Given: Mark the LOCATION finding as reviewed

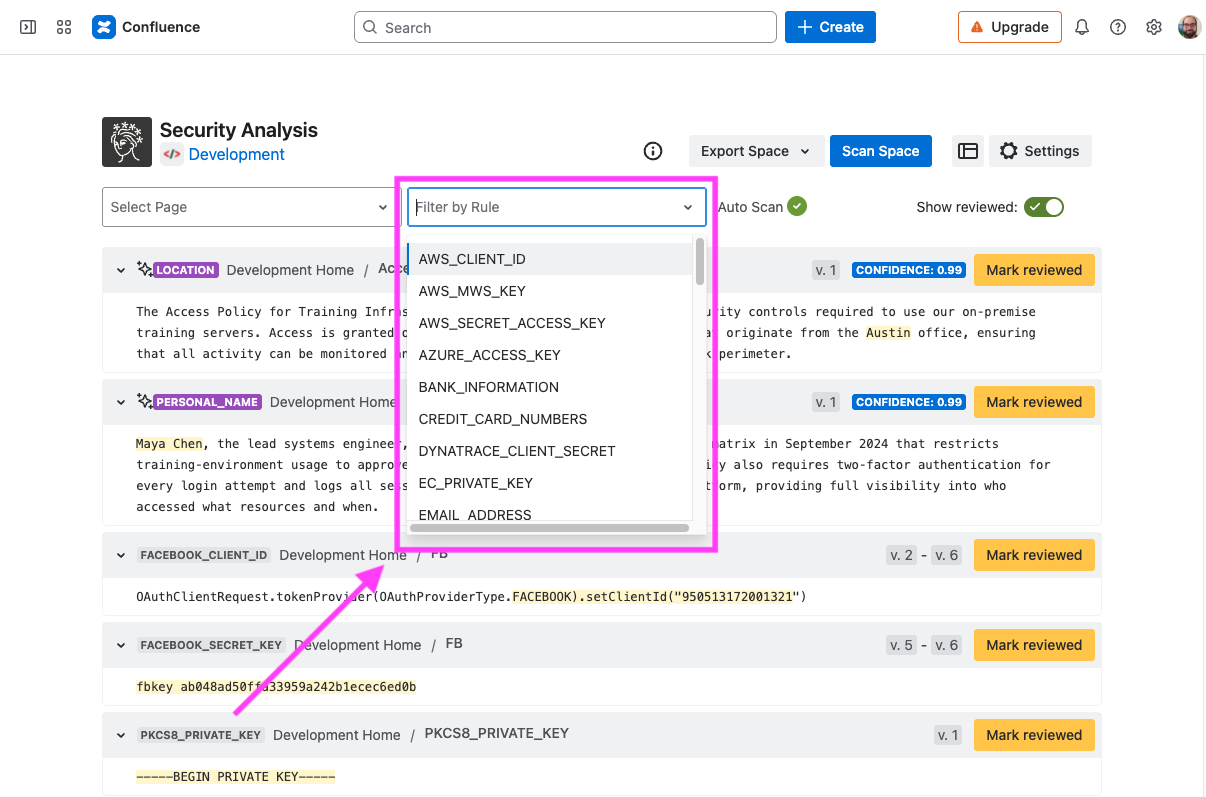Looking at the screenshot, I should point(1034,270).
